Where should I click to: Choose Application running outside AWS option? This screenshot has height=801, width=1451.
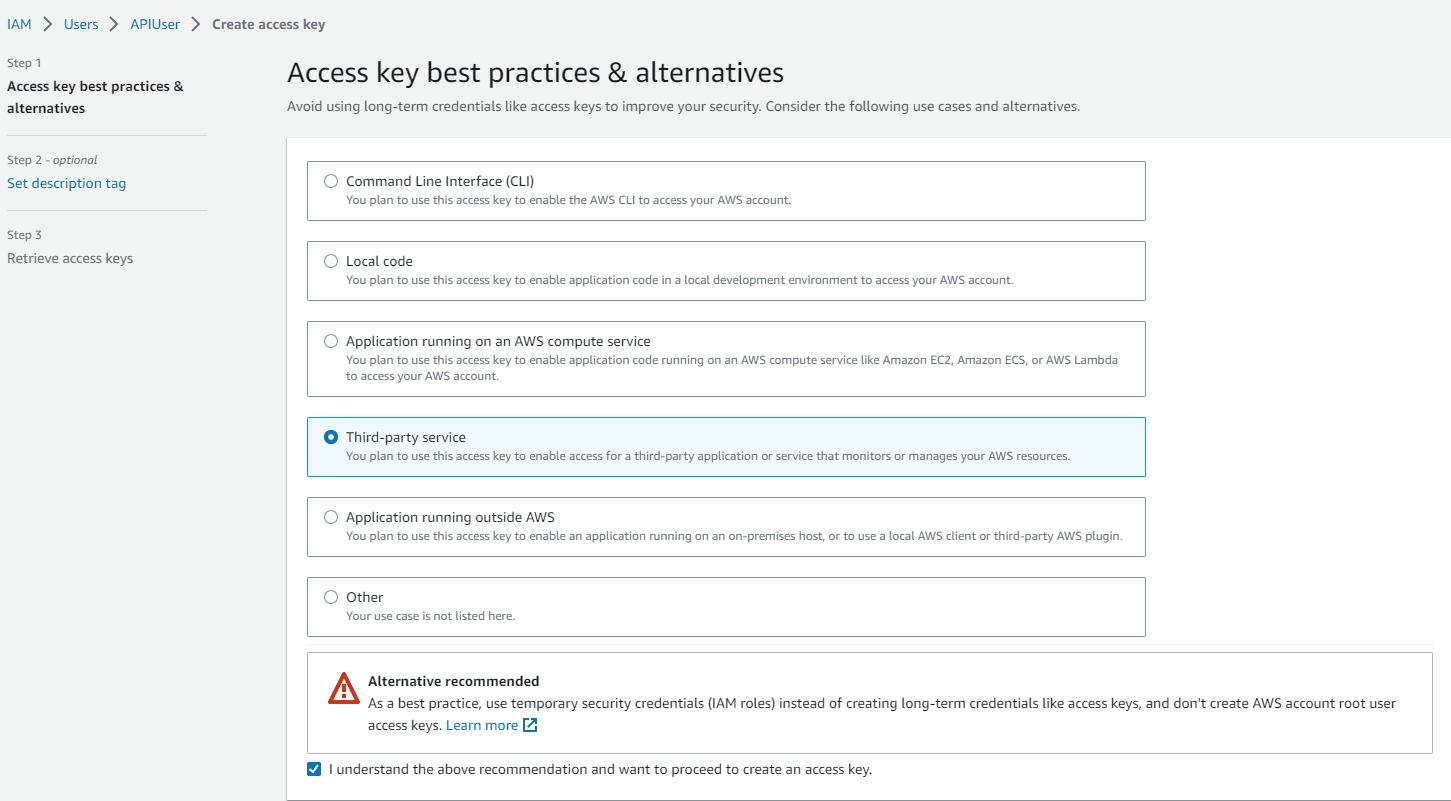[x=331, y=517]
